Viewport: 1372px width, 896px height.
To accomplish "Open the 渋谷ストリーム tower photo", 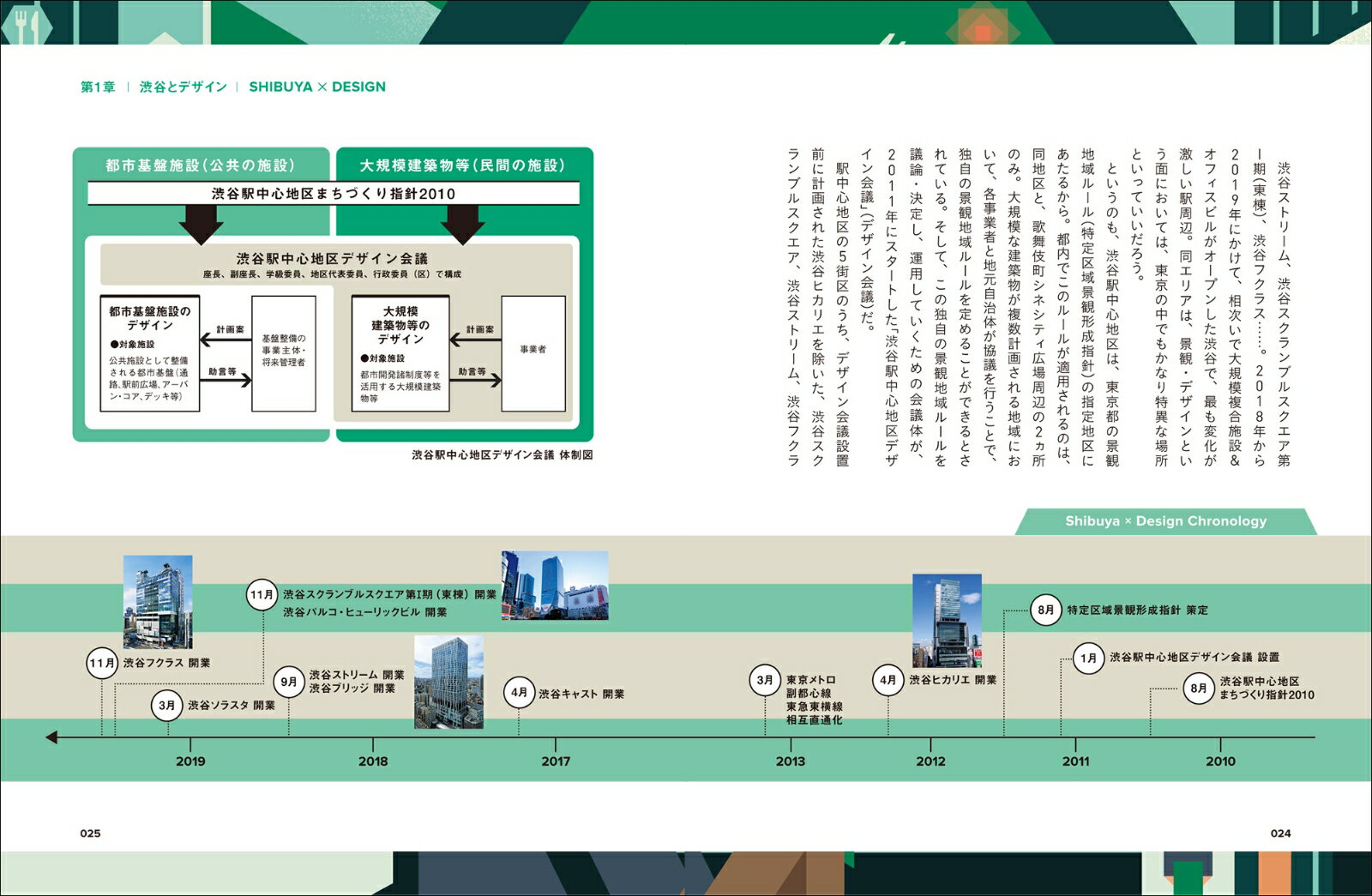I will click(448, 682).
